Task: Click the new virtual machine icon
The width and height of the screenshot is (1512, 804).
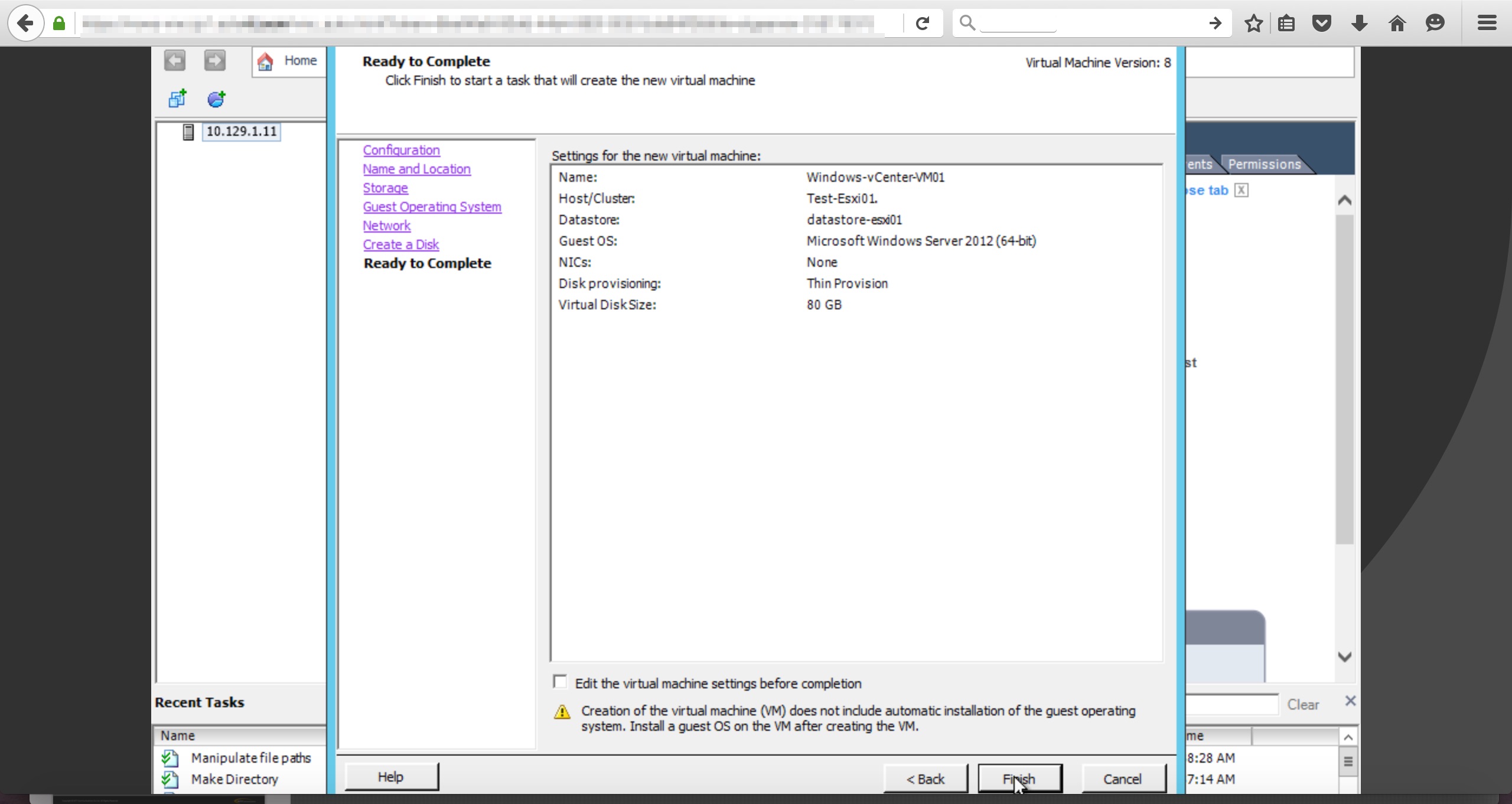Action: pyautogui.click(x=177, y=99)
